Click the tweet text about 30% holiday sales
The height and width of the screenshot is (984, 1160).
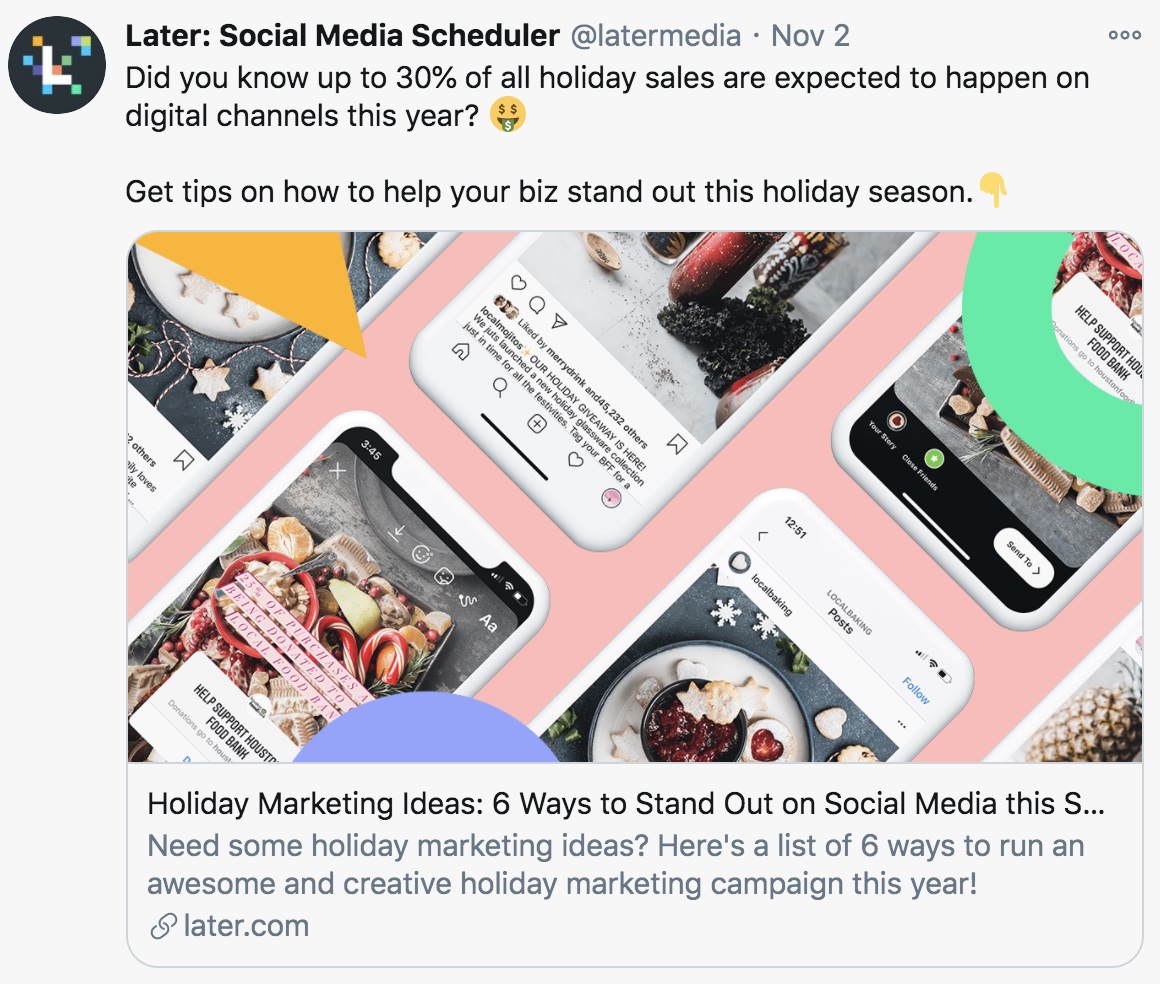point(607,97)
